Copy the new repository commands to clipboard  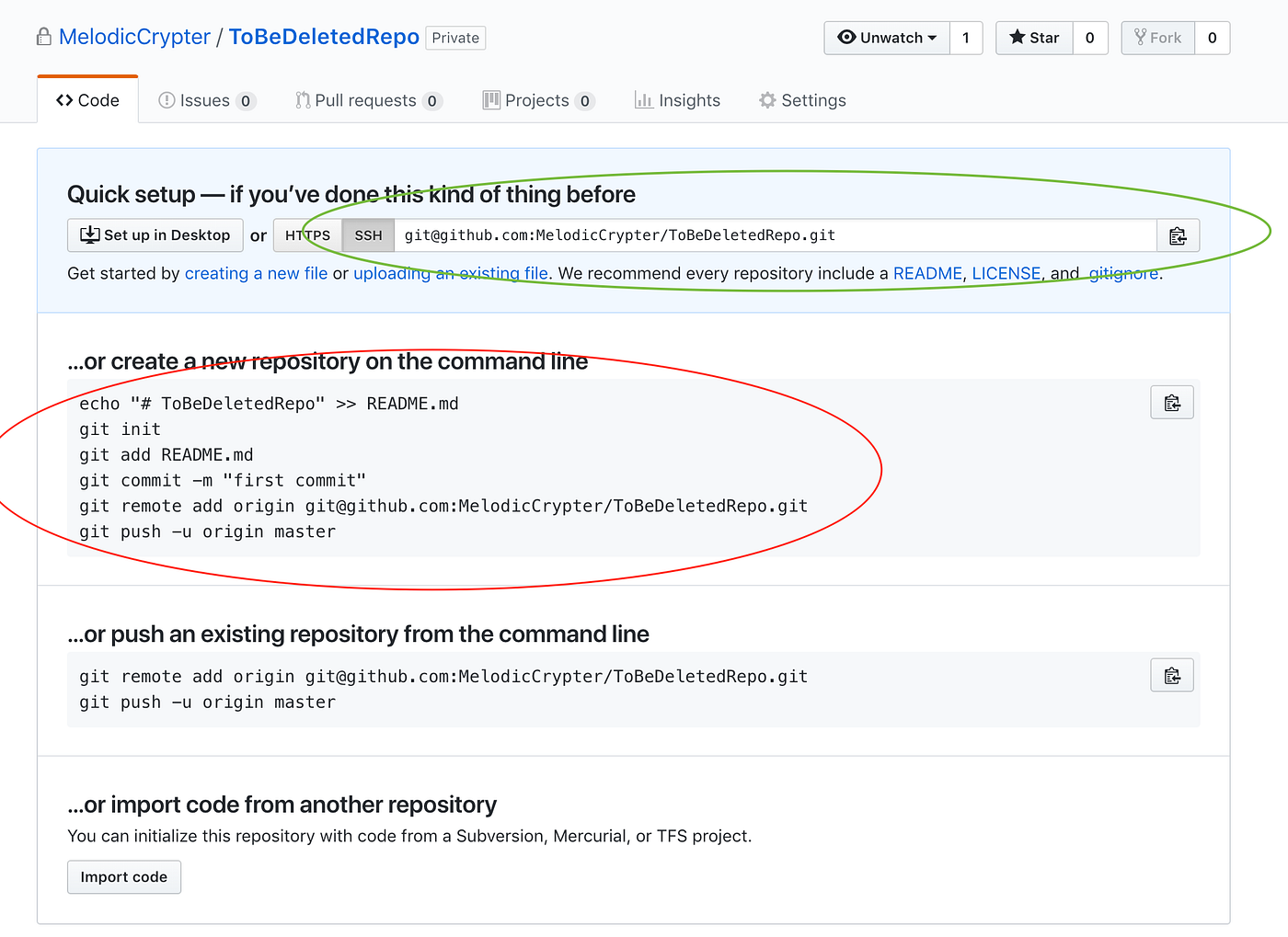1171,403
